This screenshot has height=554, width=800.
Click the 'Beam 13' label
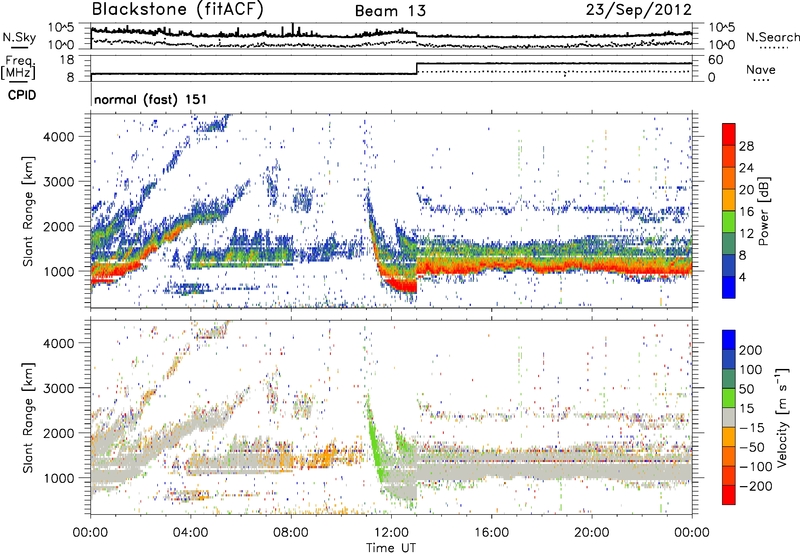pos(390,11)
